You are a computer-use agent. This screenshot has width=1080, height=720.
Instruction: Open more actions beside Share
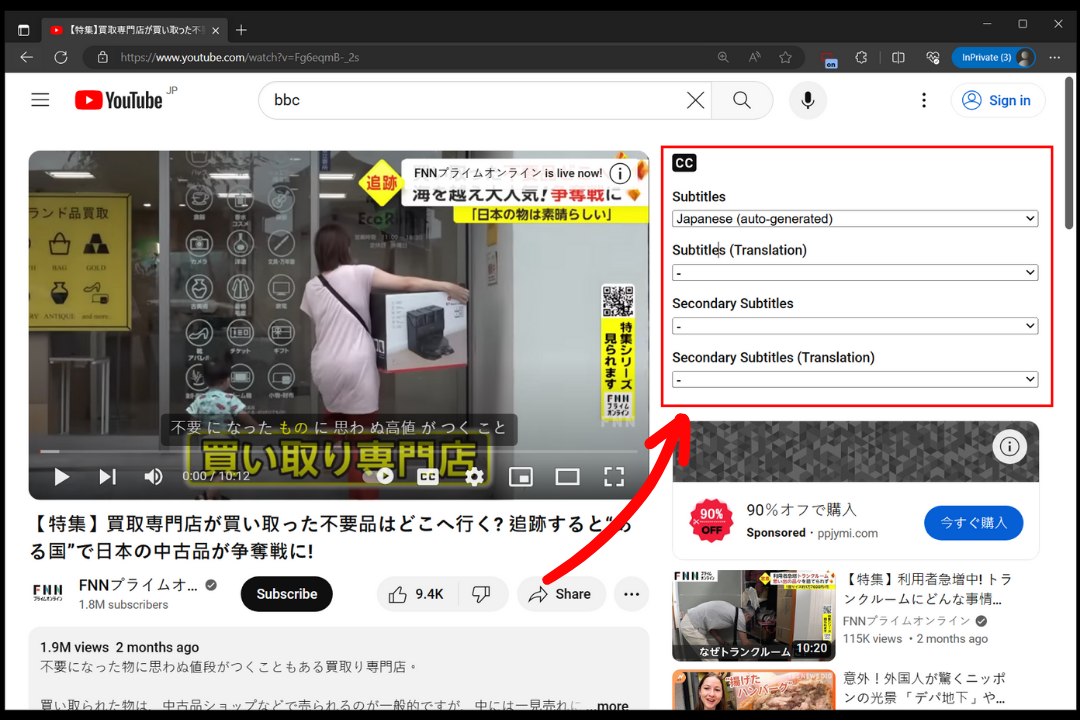631,594
